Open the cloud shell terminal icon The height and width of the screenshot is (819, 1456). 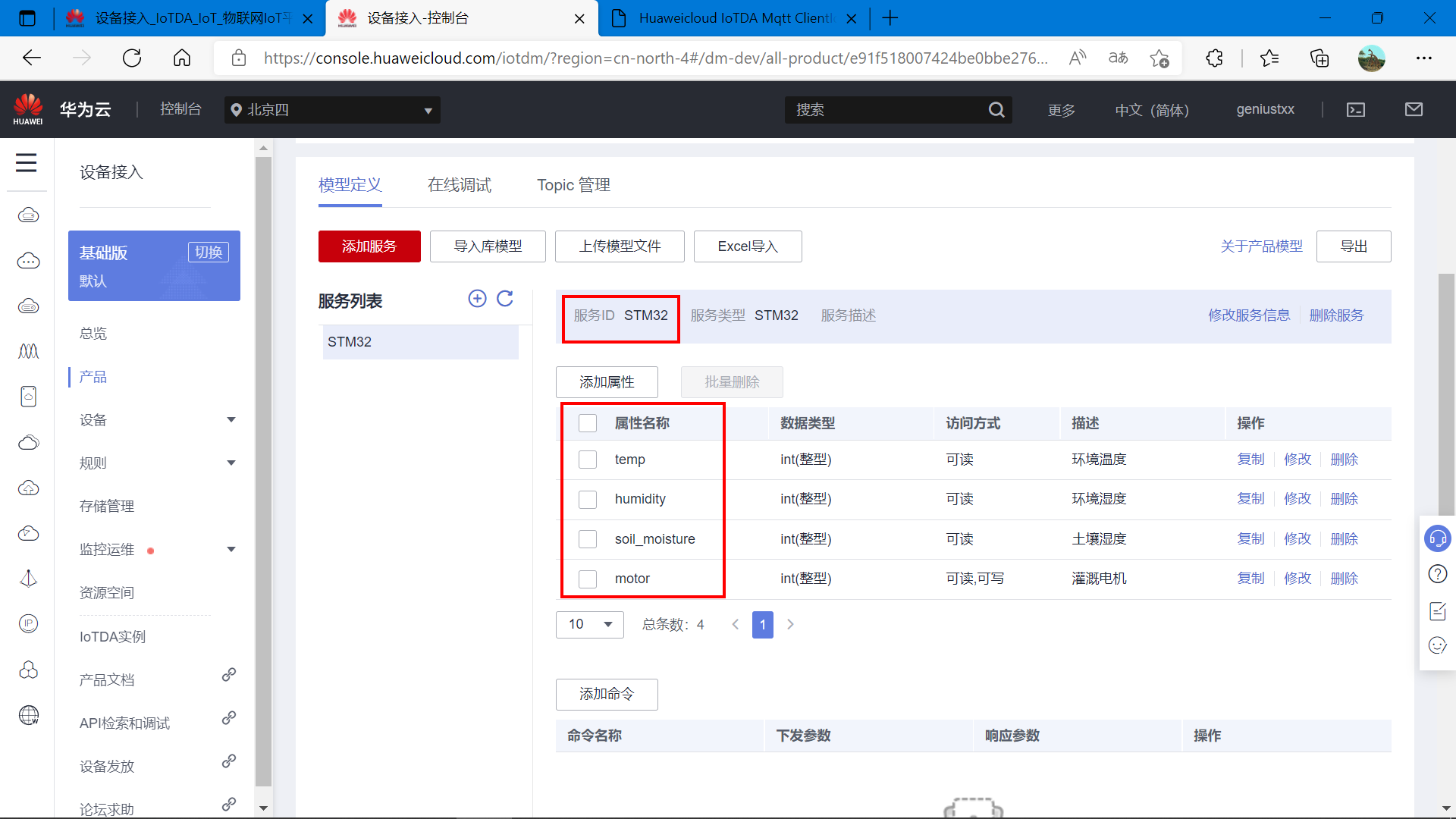pyautogui.click(x=1356, y=110)
